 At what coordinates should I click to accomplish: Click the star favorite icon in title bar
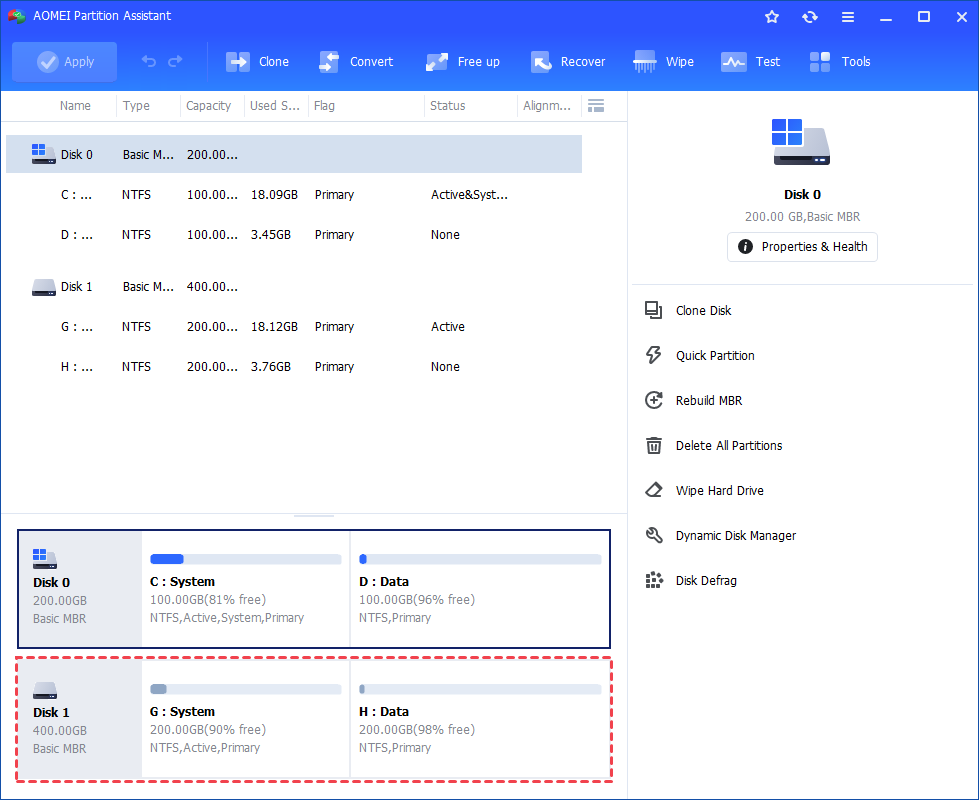(772, 17)
